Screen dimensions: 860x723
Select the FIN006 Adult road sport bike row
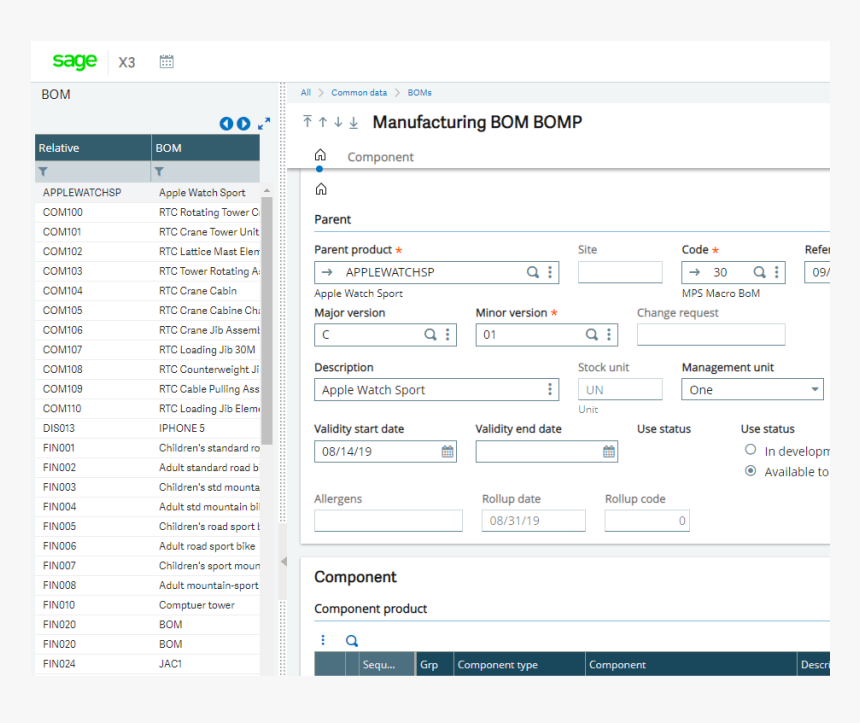click(x=148, y=546)
